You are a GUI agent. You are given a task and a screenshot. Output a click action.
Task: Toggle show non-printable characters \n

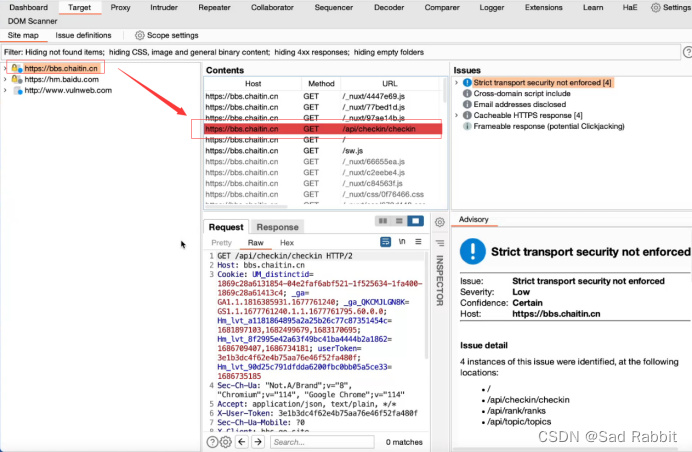pos(402,241)
